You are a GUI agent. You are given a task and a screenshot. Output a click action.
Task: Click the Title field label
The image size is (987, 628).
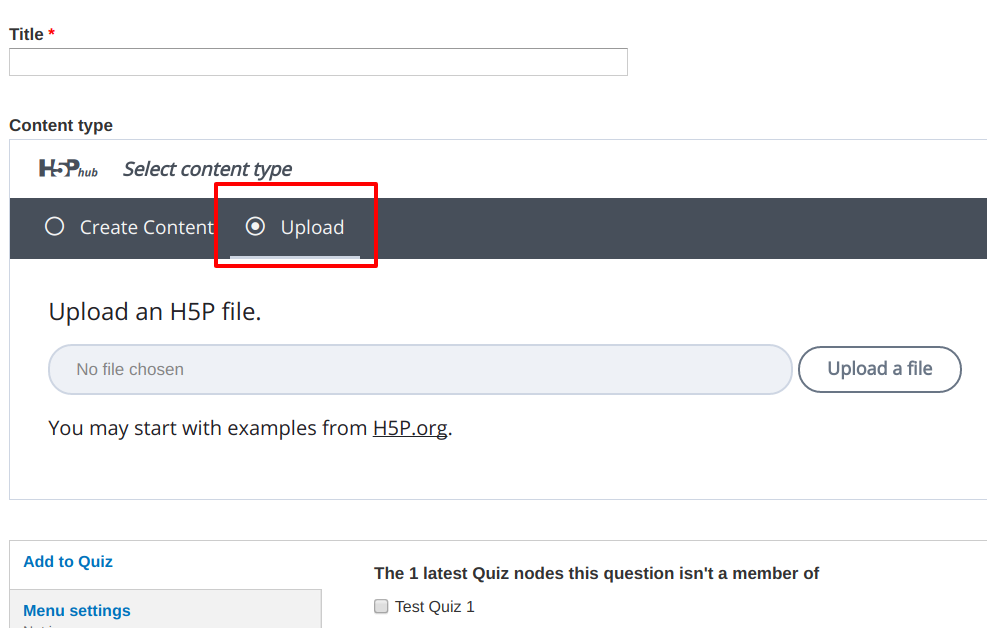[x=26, y=34]
